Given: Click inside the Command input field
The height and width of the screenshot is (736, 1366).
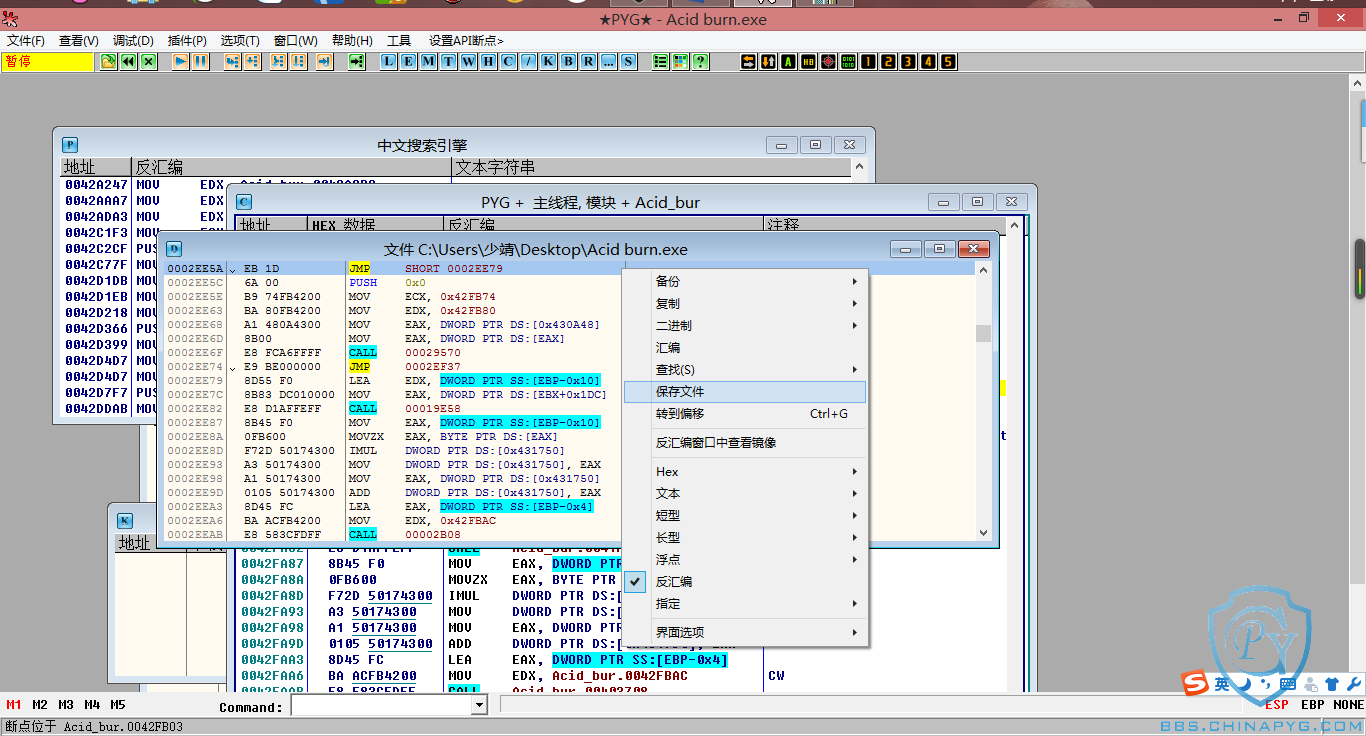Looking at the screenshot, I should tap(380, 706).
